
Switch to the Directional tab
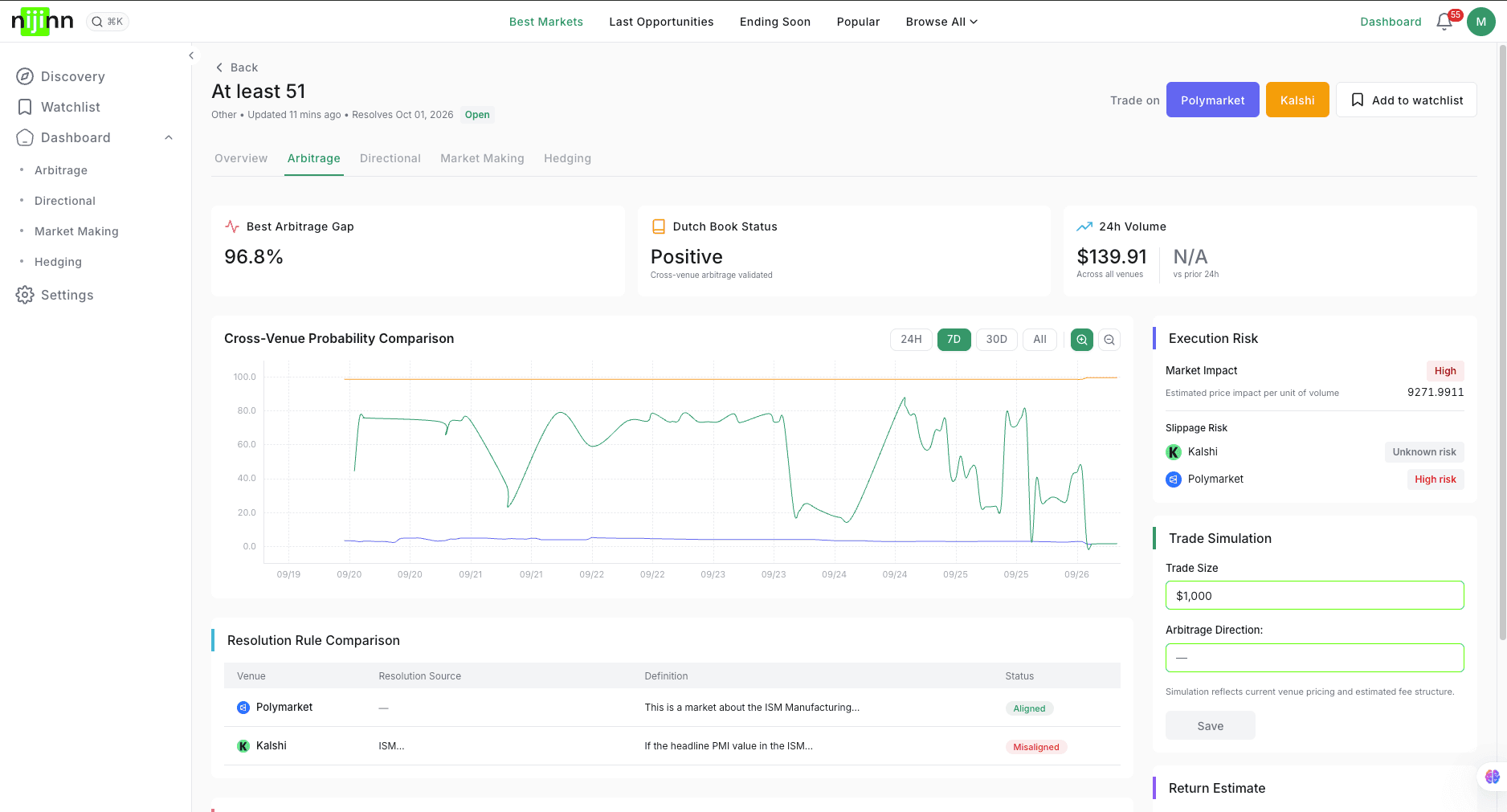point(390,158)
